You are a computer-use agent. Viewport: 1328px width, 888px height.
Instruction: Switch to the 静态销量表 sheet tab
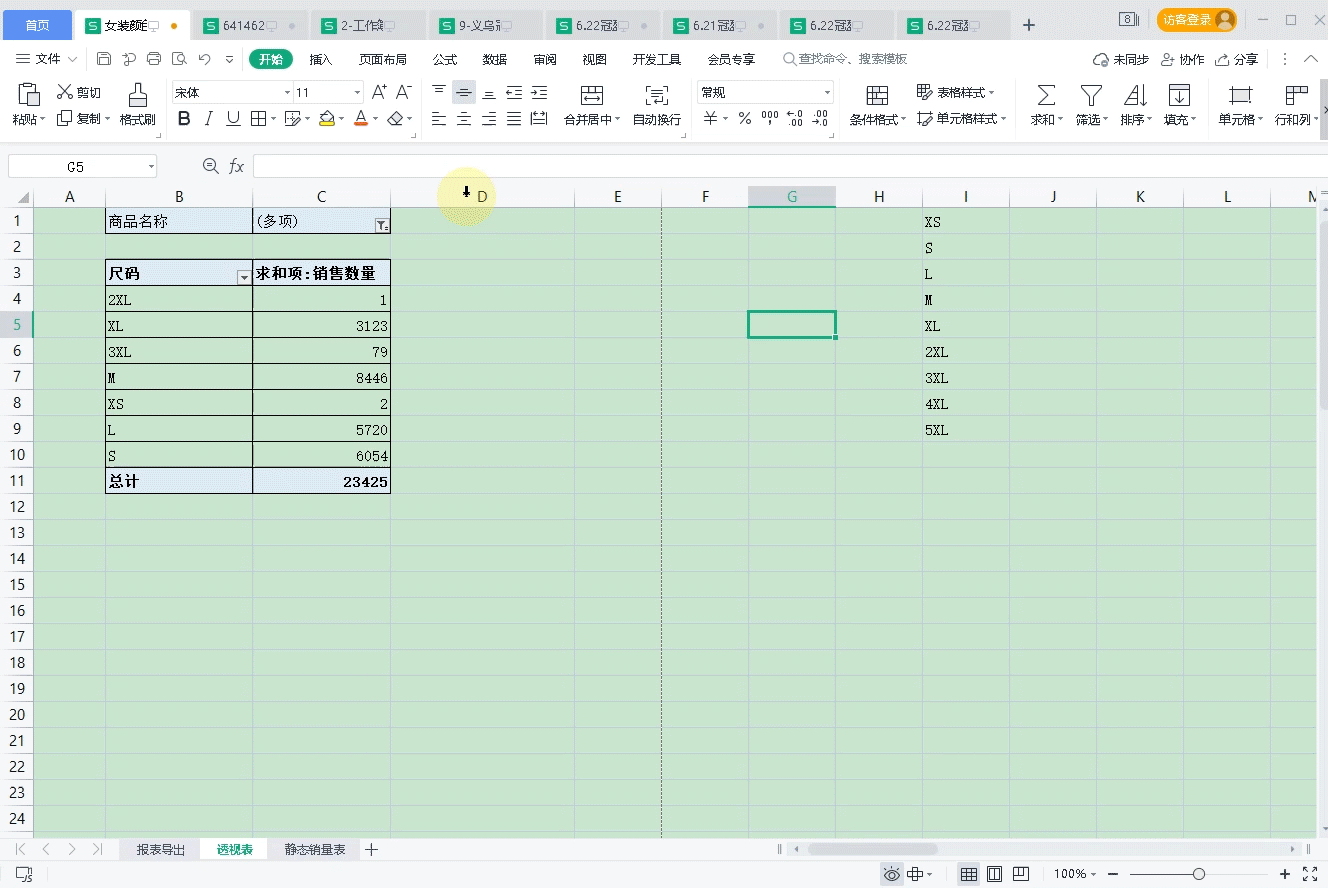(313, 848)
